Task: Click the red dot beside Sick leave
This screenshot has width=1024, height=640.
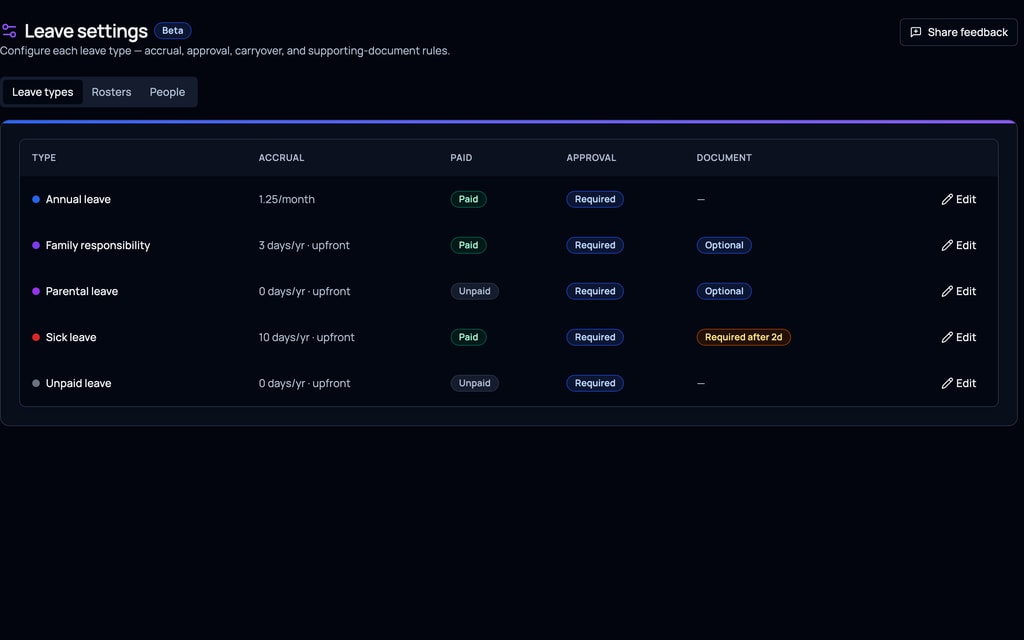Action: point(36,338)
